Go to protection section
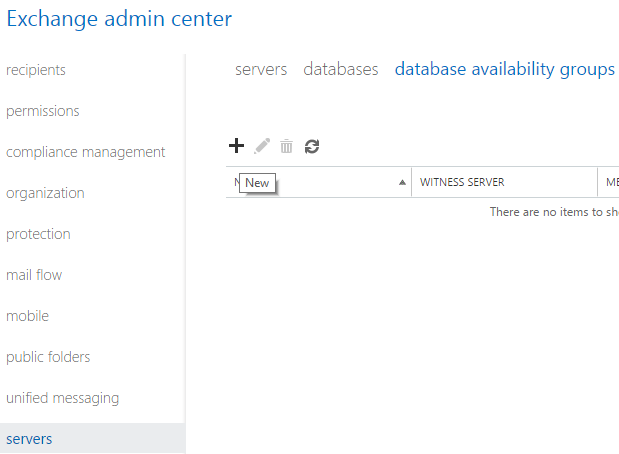 tap(38, 234)
